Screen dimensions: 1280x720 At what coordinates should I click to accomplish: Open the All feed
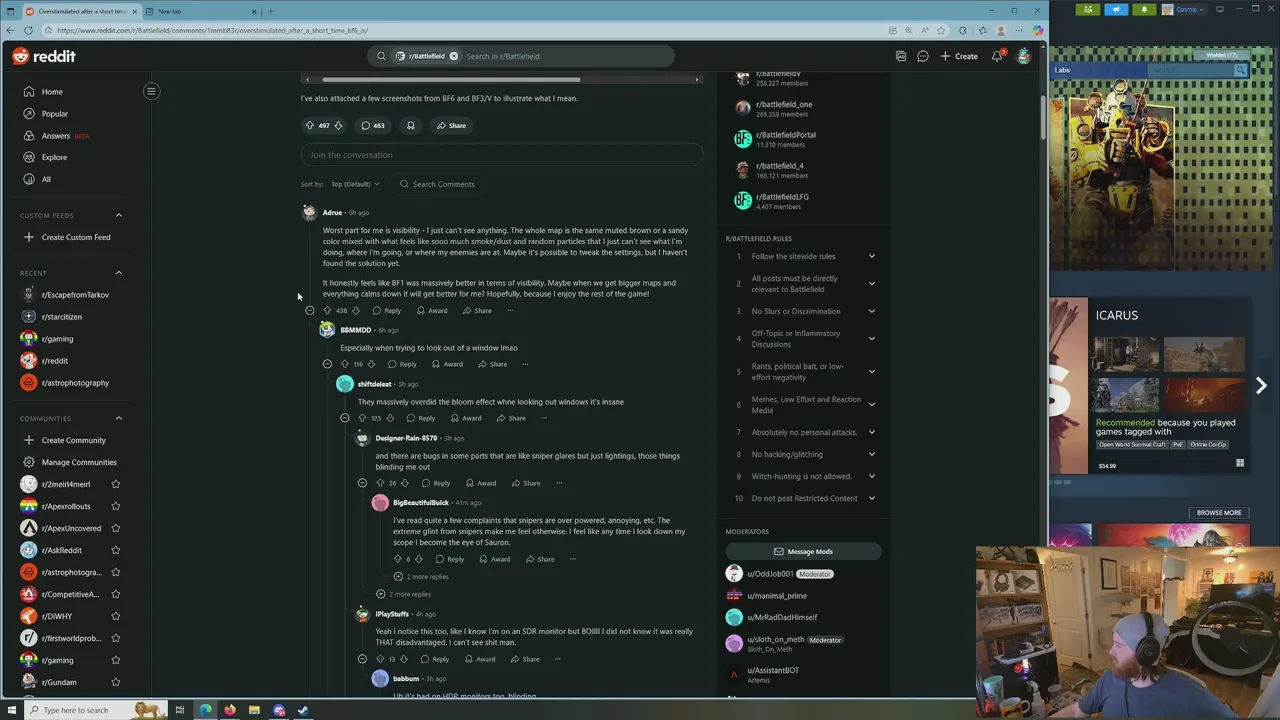click(46, 179)
